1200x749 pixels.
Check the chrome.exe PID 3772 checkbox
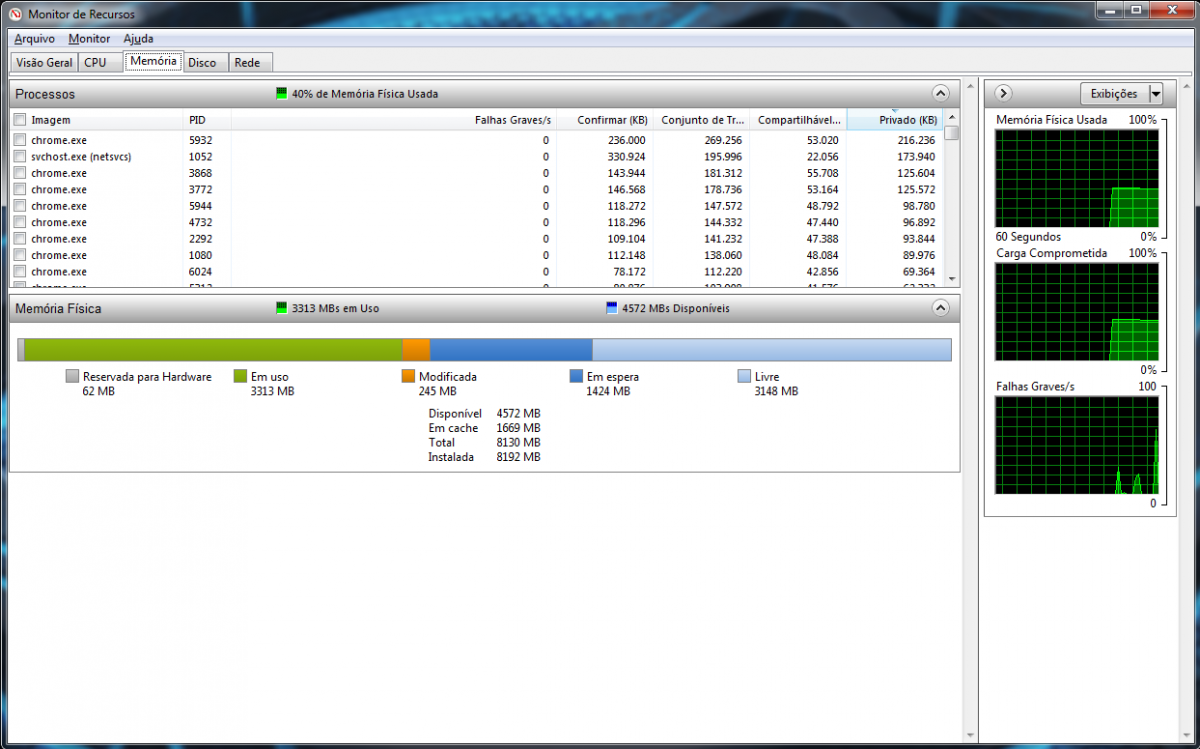pyautogui.click(x=19, y=190)
